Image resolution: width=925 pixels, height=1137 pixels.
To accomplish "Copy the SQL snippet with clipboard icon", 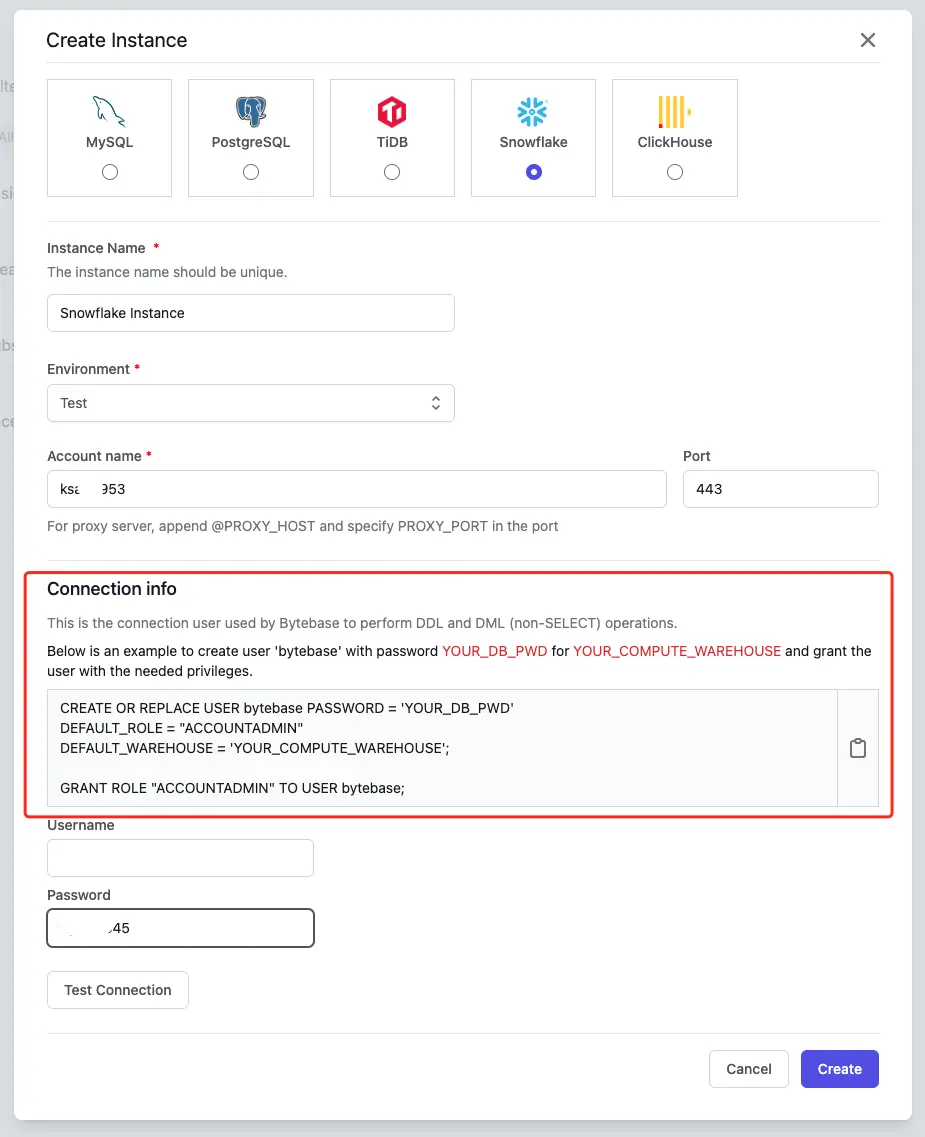I will point(858,748).
